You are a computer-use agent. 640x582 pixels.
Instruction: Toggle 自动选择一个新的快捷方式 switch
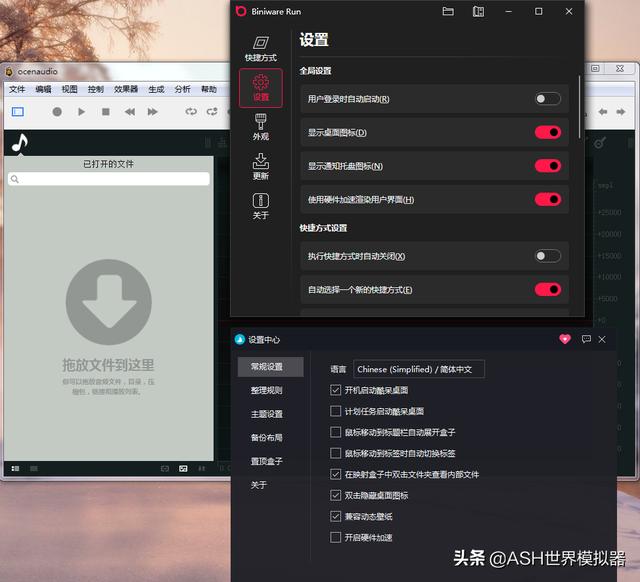548,289
